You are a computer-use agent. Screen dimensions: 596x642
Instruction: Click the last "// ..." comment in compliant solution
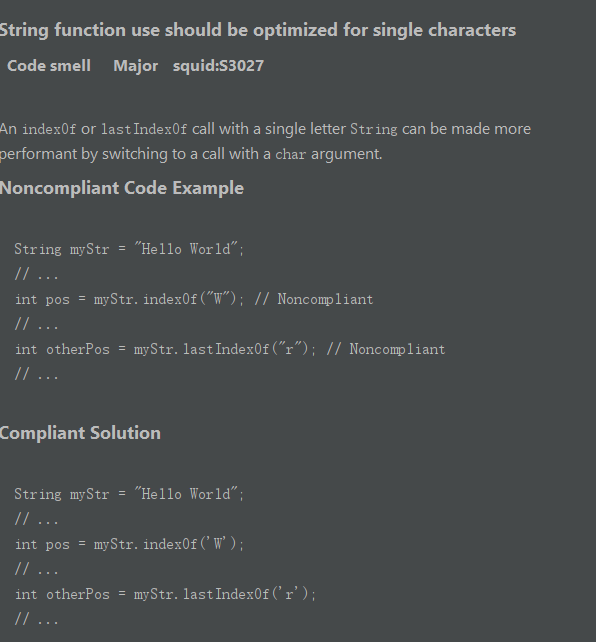[x=37, y=619]
